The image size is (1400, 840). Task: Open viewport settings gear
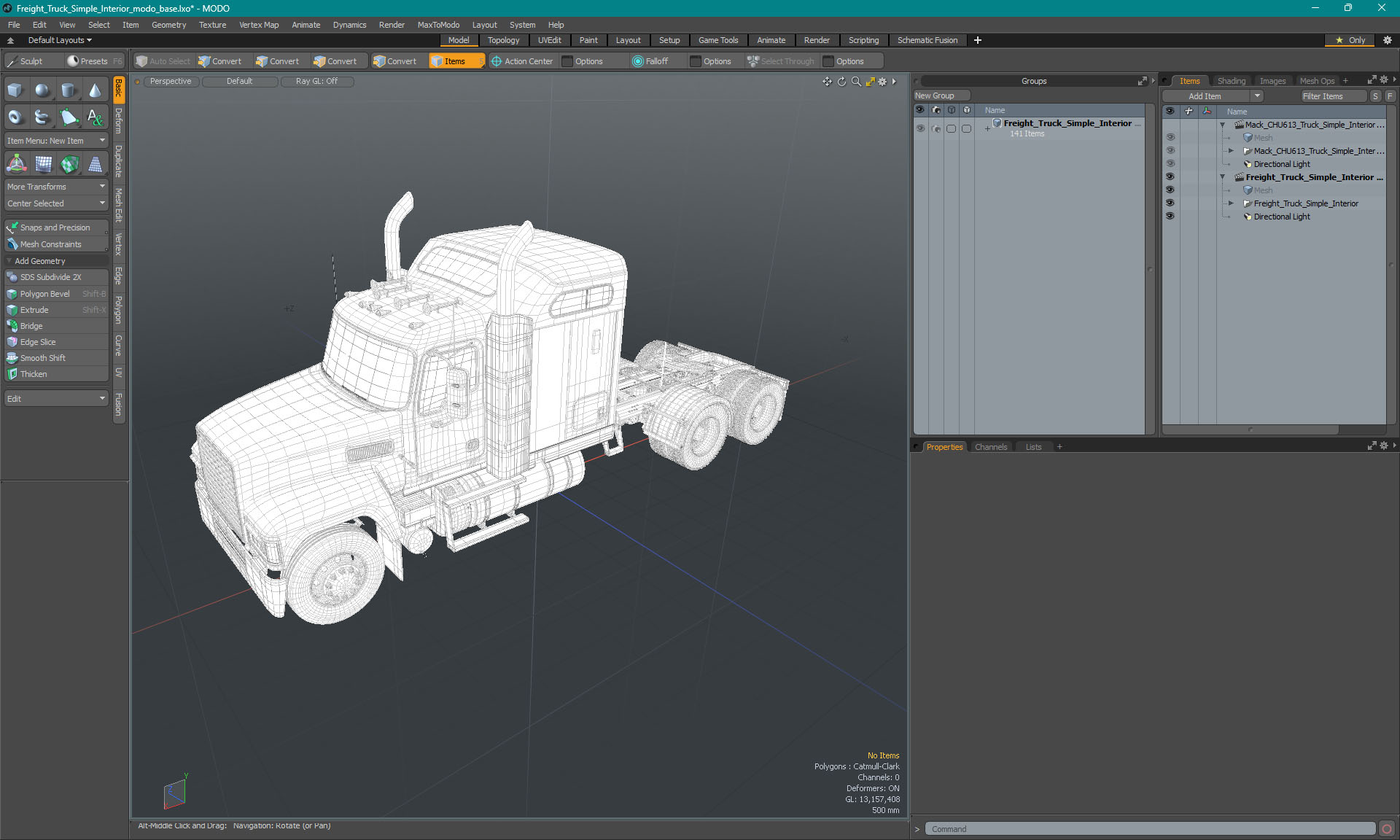coord(882,82)
